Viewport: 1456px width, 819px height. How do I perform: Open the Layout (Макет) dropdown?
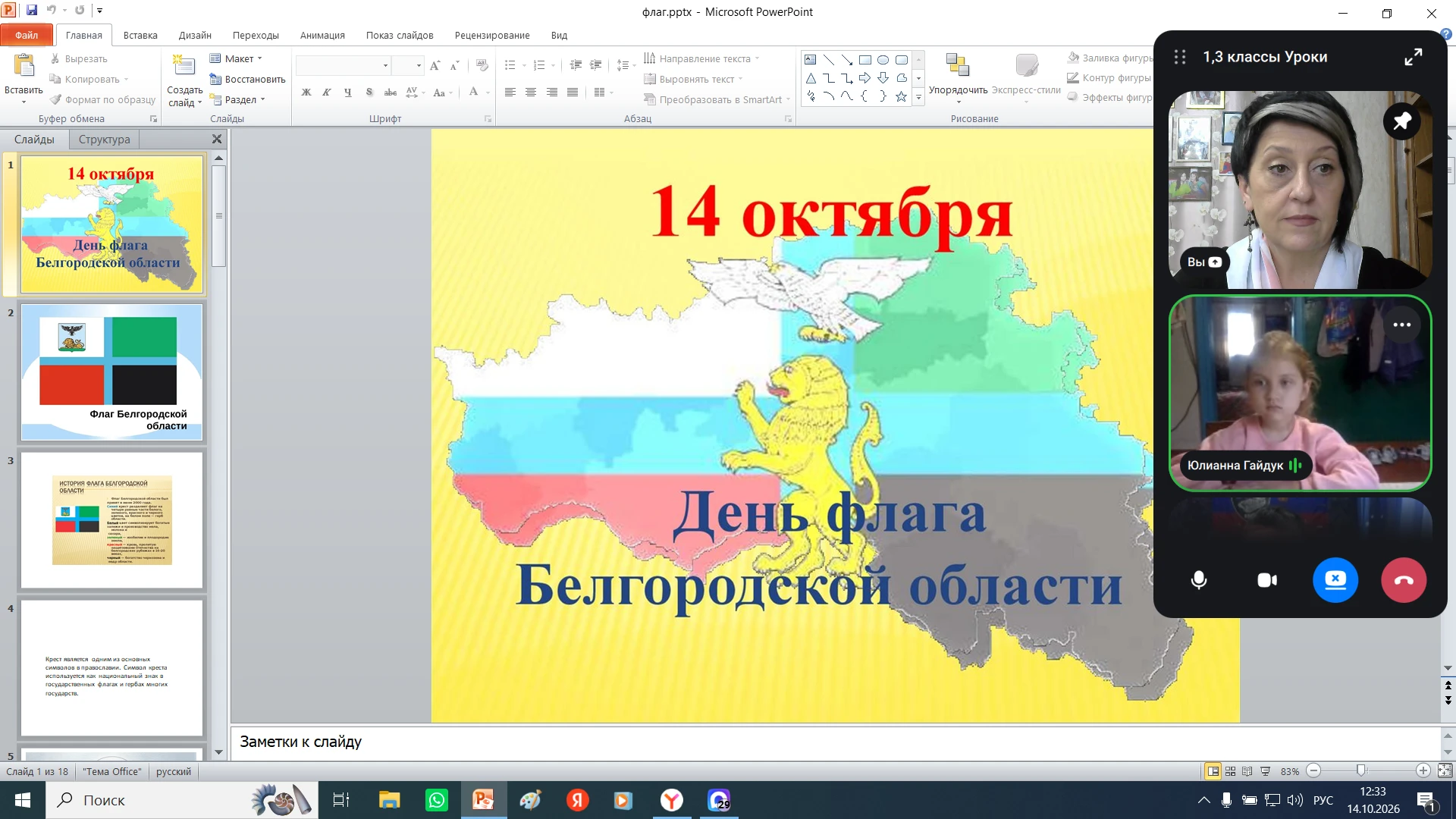click(236, 58)
